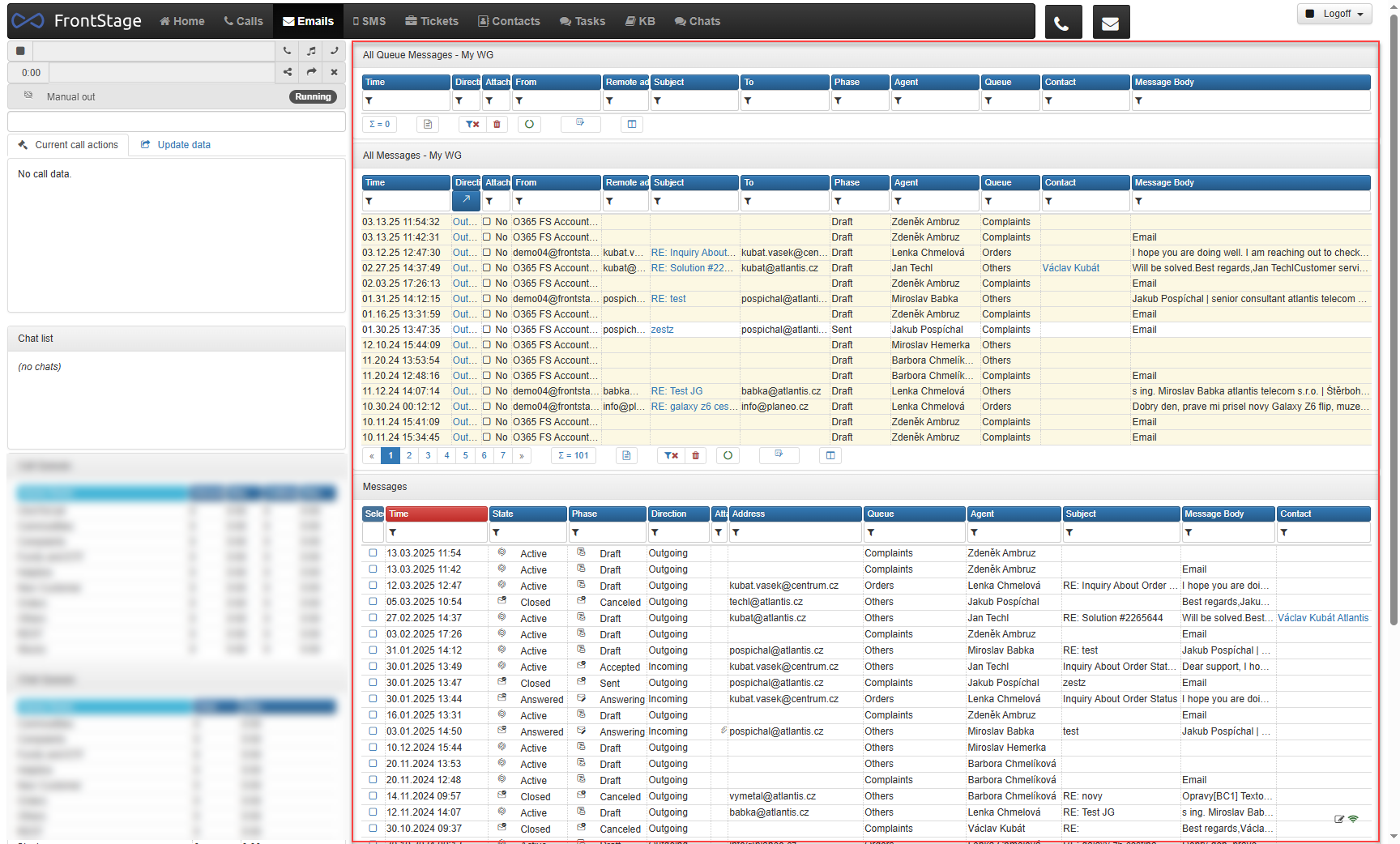Click the State column filter funnel in Messages table
The image size is (1400, 844).
[x=497, y=533]
